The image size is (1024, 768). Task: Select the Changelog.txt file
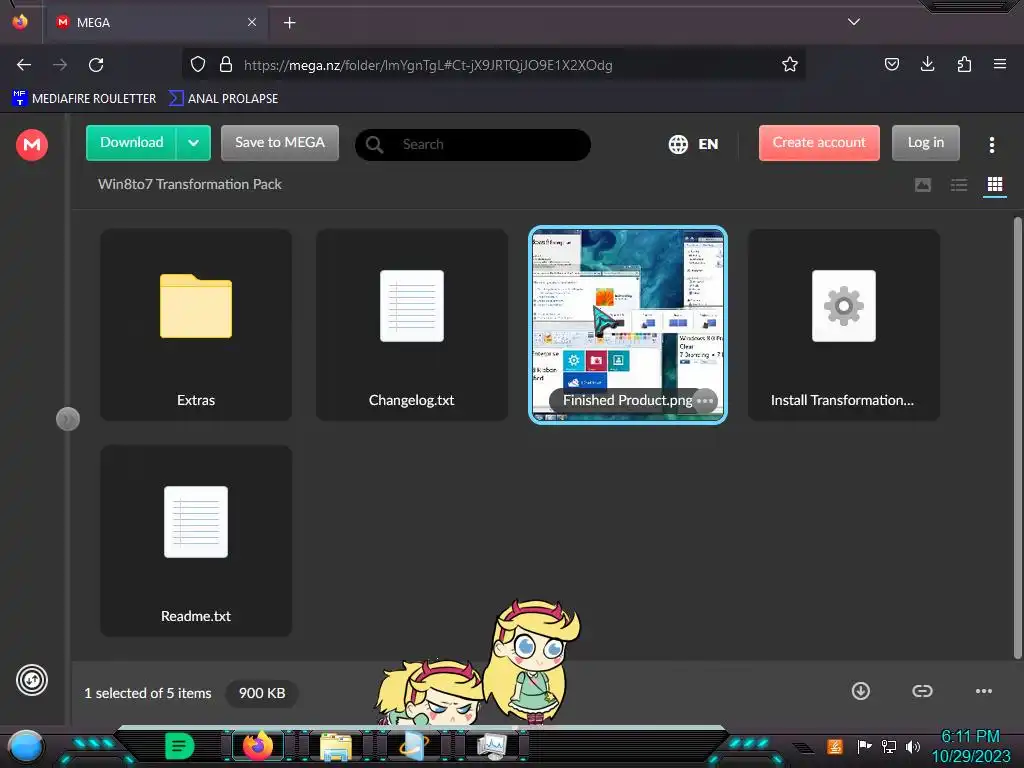[x=411, y=325]
